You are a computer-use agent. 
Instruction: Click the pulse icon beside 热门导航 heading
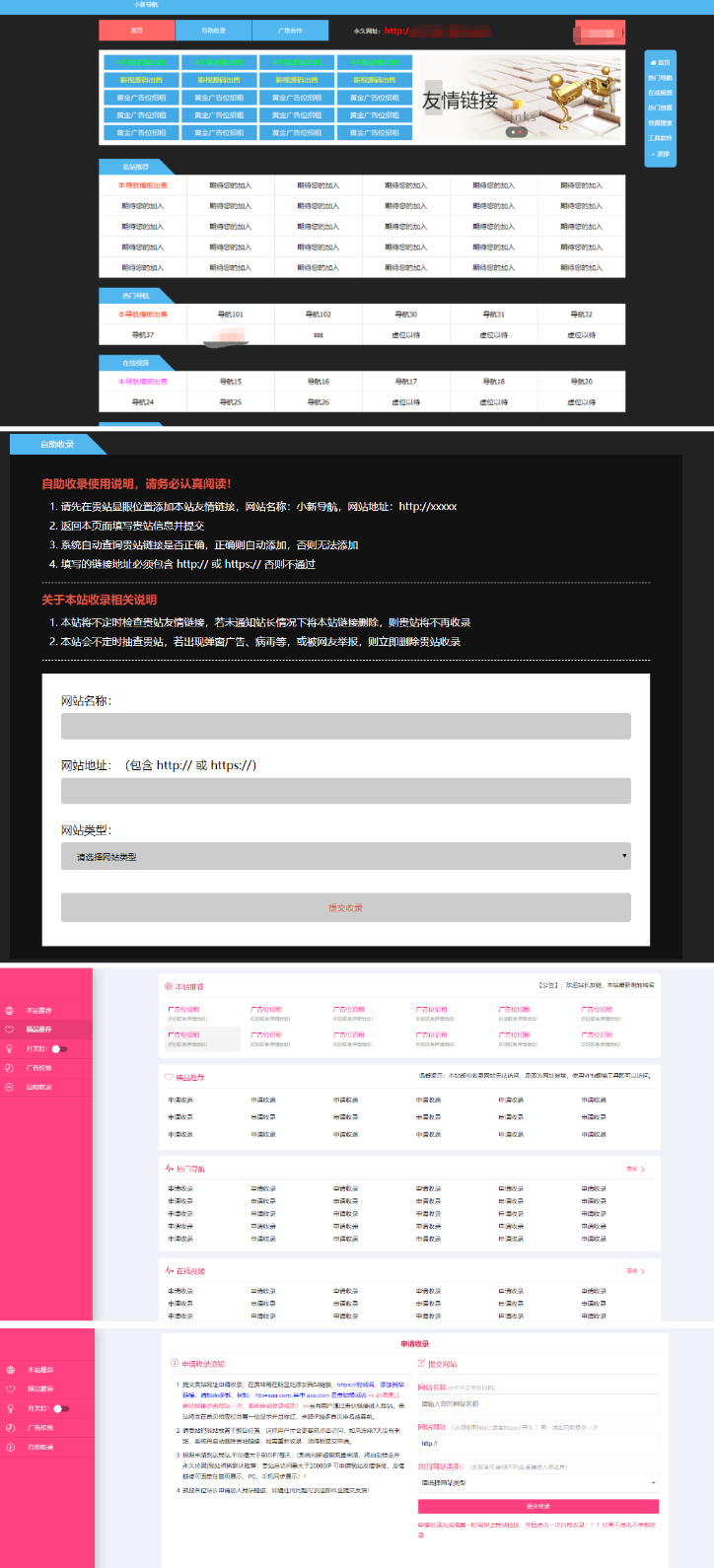point(170,1169)
